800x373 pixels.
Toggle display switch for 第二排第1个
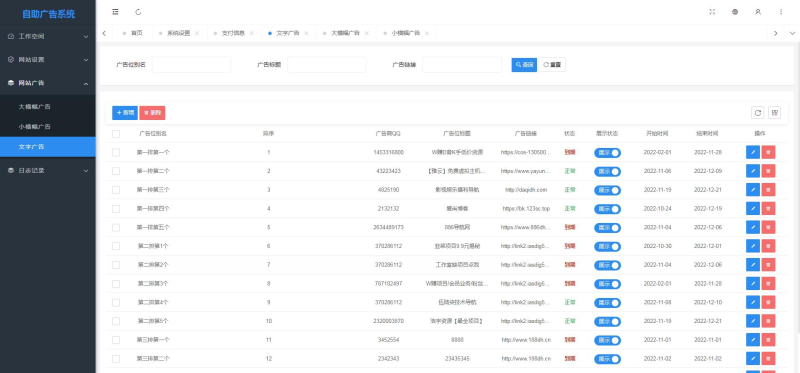[x=607, y=246]
